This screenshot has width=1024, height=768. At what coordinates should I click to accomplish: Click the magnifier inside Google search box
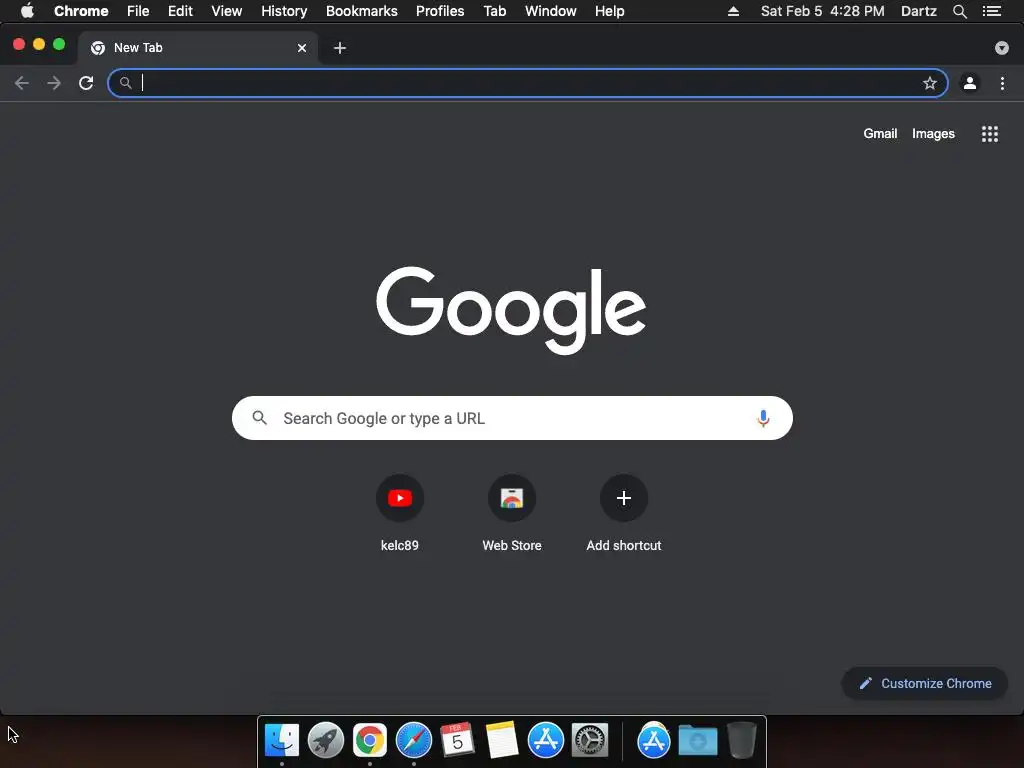260,418
